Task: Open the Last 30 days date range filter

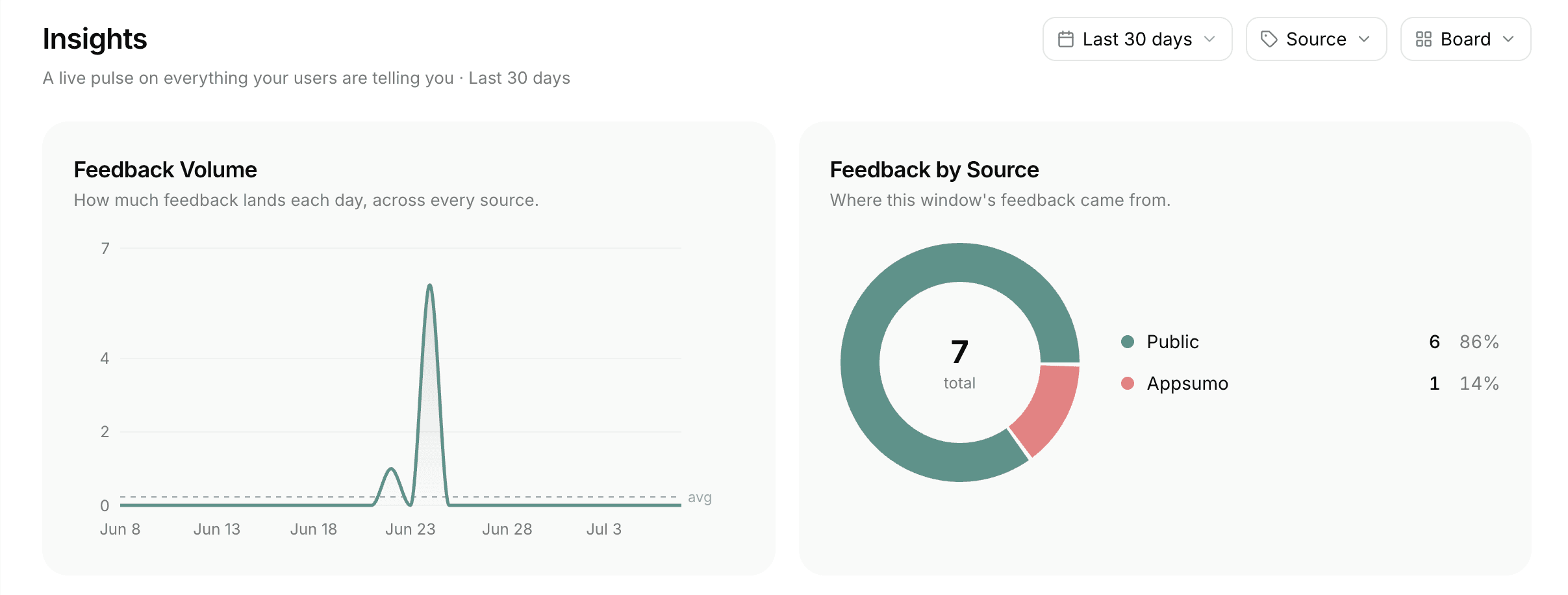Action: 1137,40
